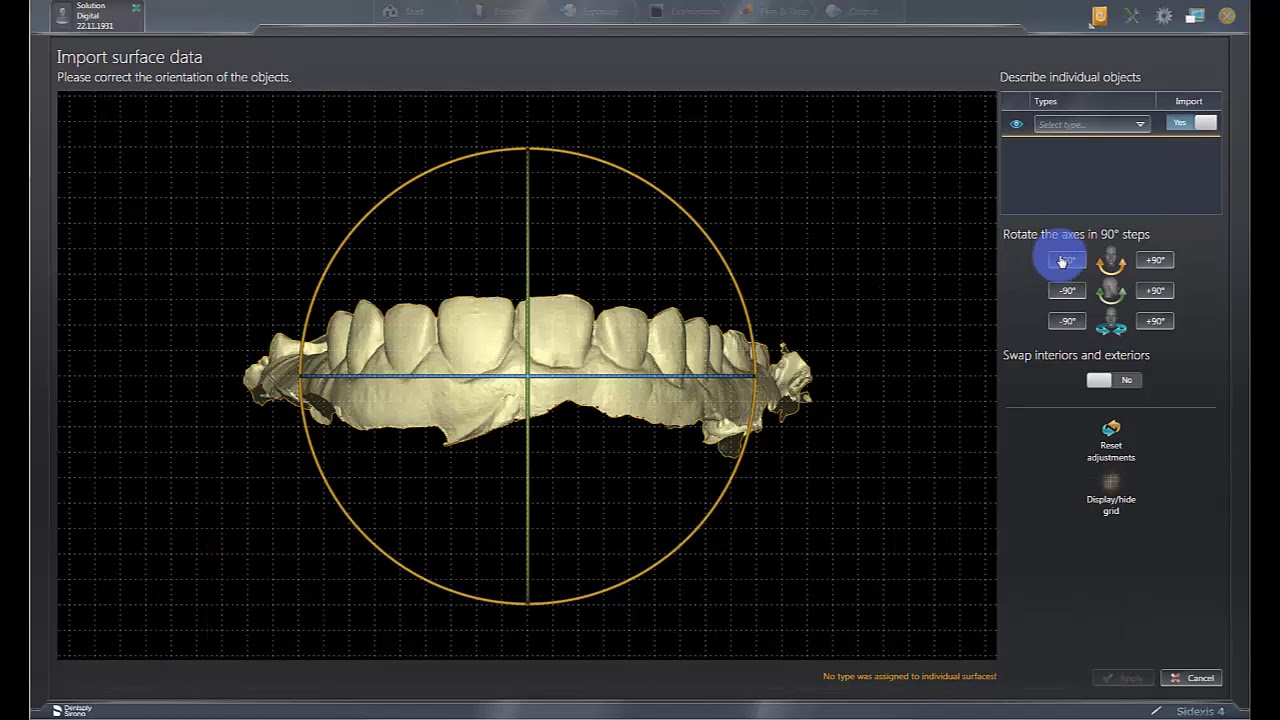This screenshot has width=1280, height=720.
Task: Open the Select type dropdown
Action: pyautogui.click(x=1091, y=124)
